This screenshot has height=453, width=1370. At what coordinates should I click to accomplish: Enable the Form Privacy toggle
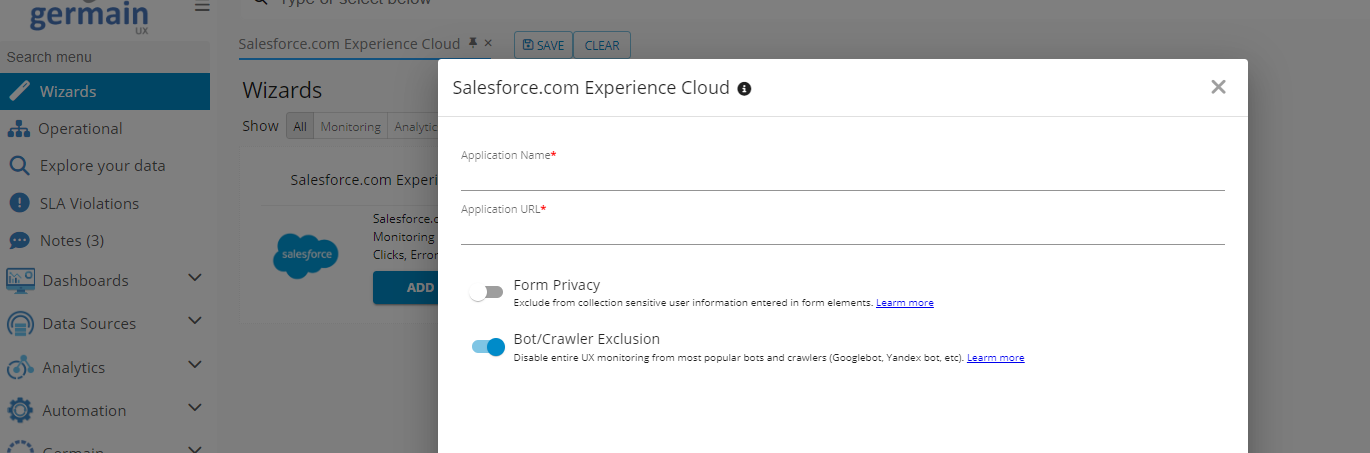click(x=487, y=292)
